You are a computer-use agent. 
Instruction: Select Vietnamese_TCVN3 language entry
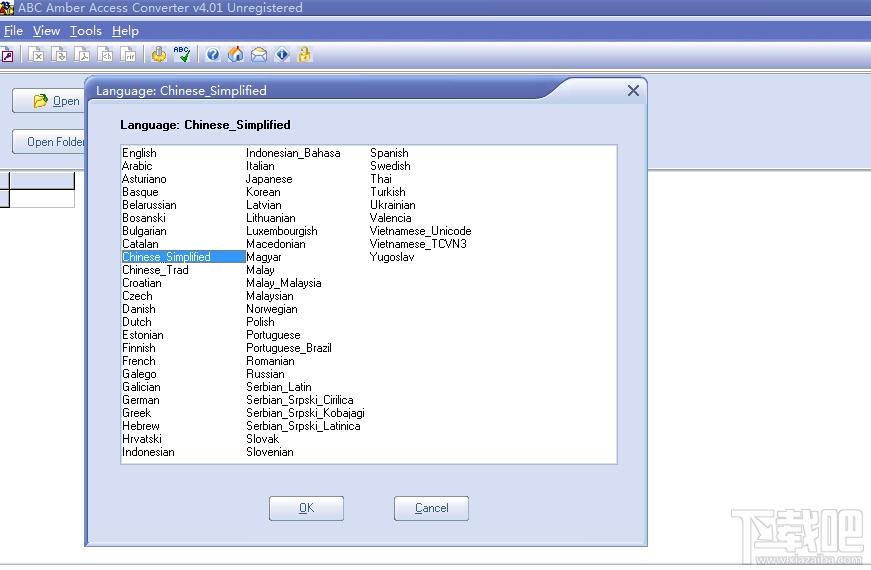click(418, 243)
